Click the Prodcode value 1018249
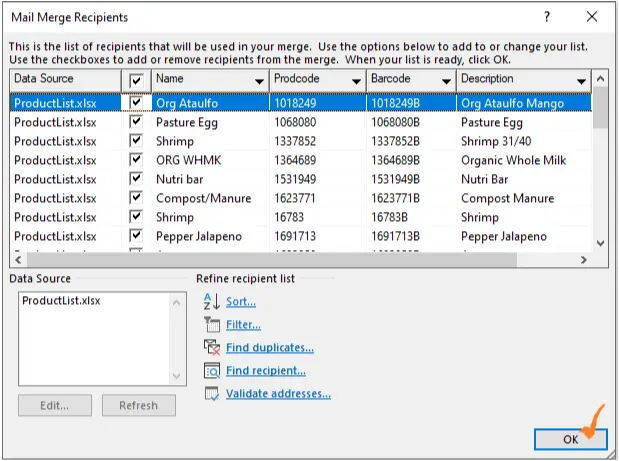619x461 pixels. click(x=295, y=103)
